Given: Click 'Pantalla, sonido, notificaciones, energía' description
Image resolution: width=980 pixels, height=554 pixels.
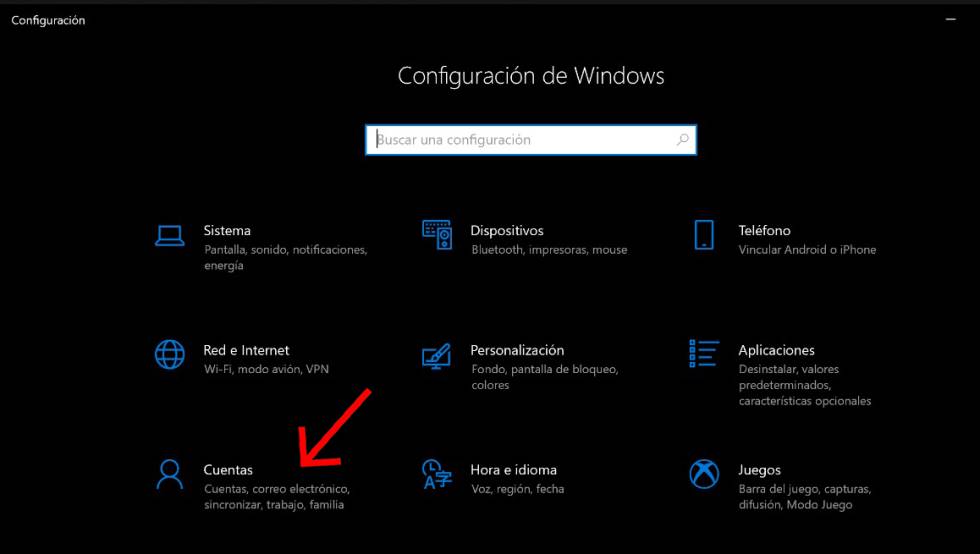Looking at the screenshot, I should [x=286, y=258].
